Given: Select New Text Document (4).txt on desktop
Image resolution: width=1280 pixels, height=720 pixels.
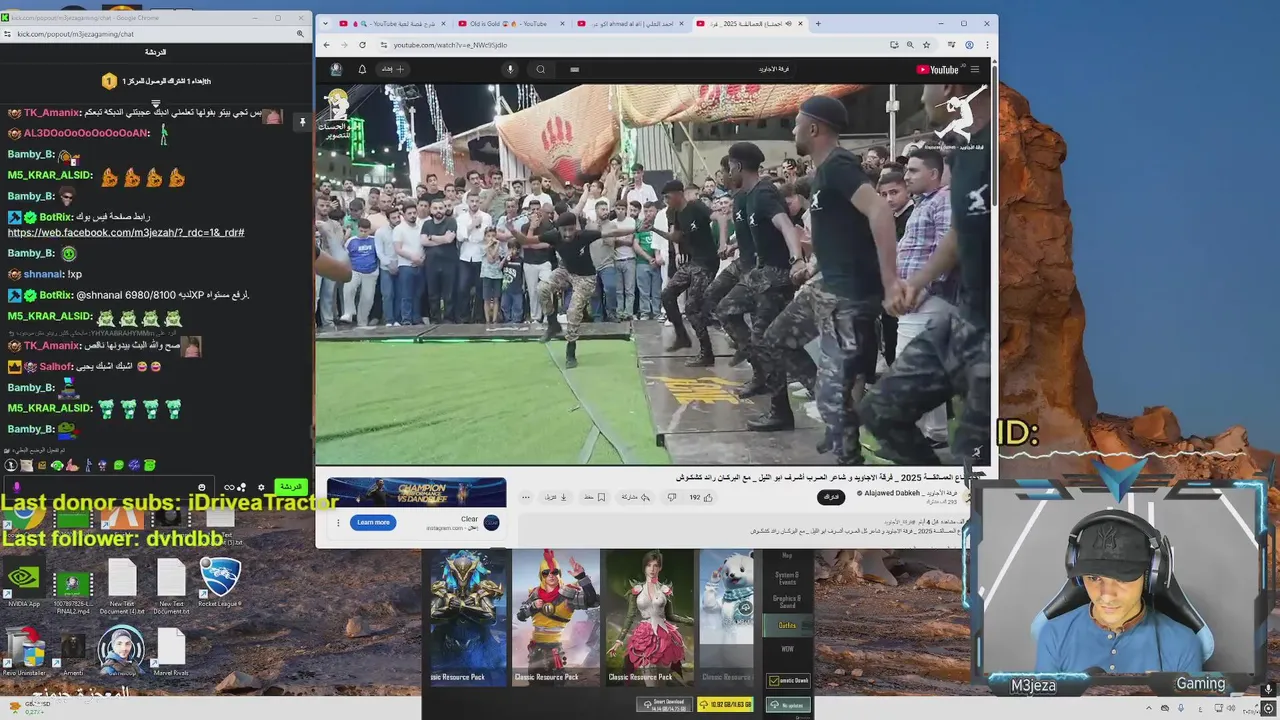Looking at the screenshot, I should (x=121, y=586).
